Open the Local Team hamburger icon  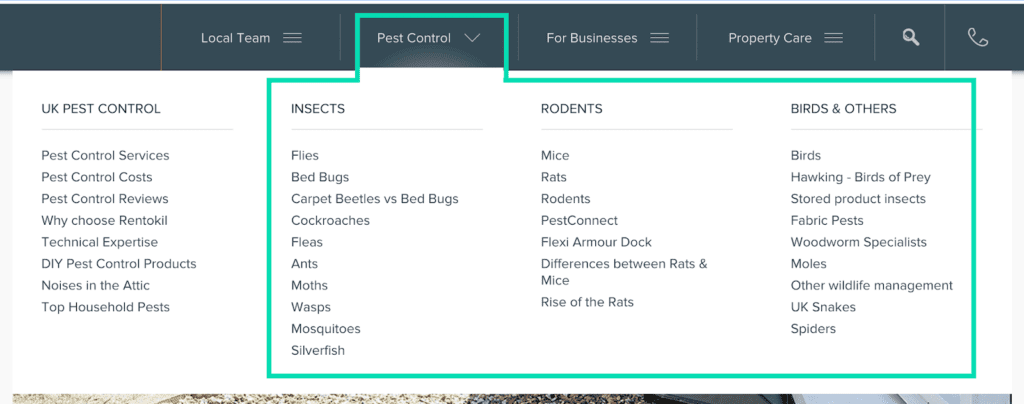pyautogui.click(x=293, y=38)
